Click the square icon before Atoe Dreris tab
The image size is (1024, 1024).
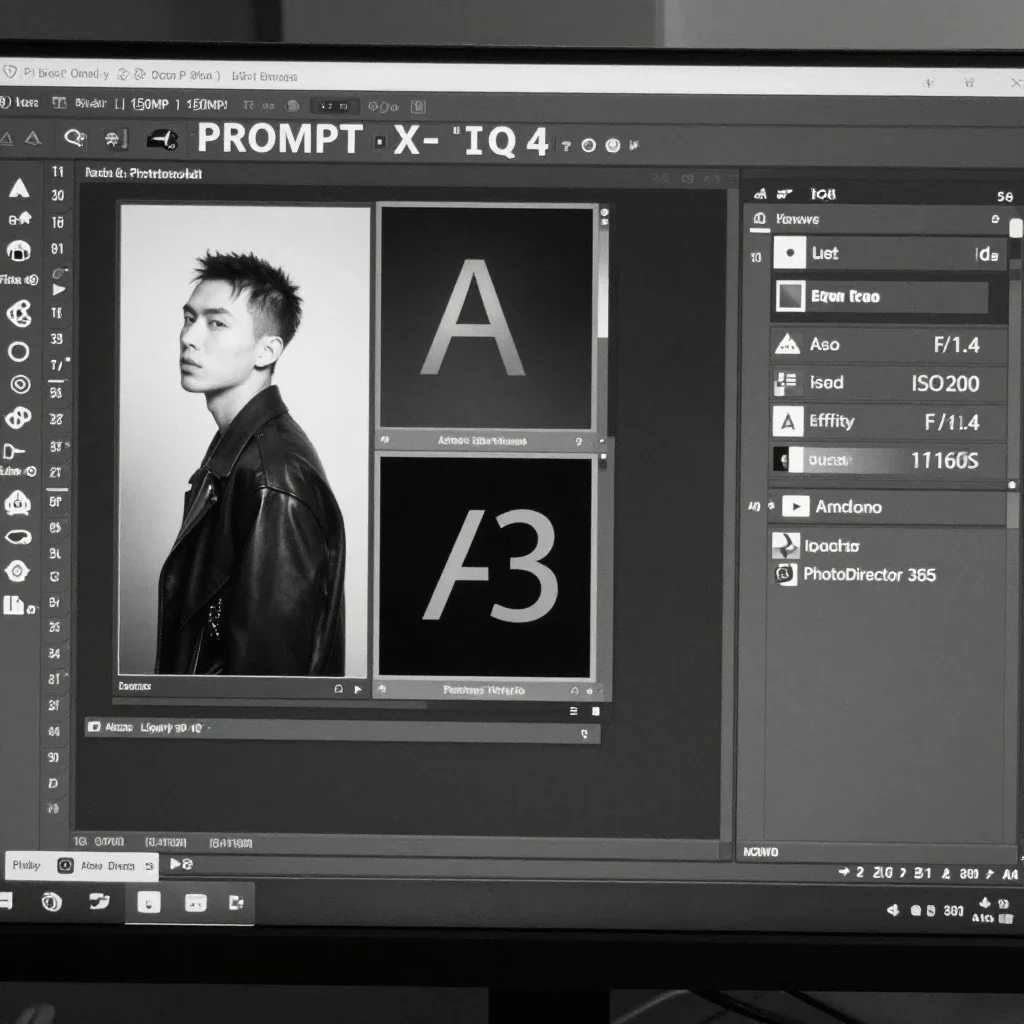pos(65,865)
